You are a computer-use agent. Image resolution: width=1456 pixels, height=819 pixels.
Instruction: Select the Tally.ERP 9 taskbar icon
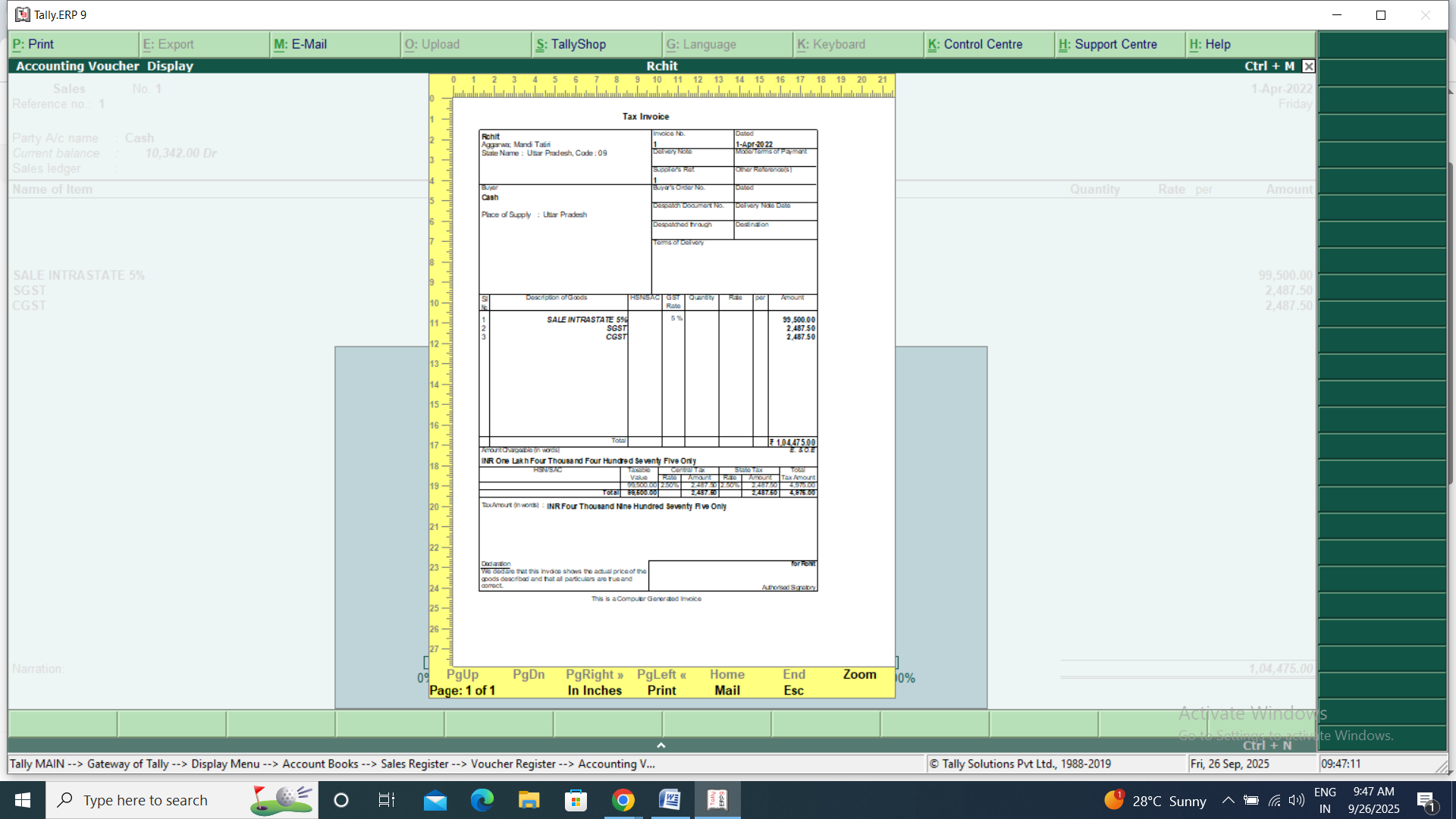[x=718, y=800]
